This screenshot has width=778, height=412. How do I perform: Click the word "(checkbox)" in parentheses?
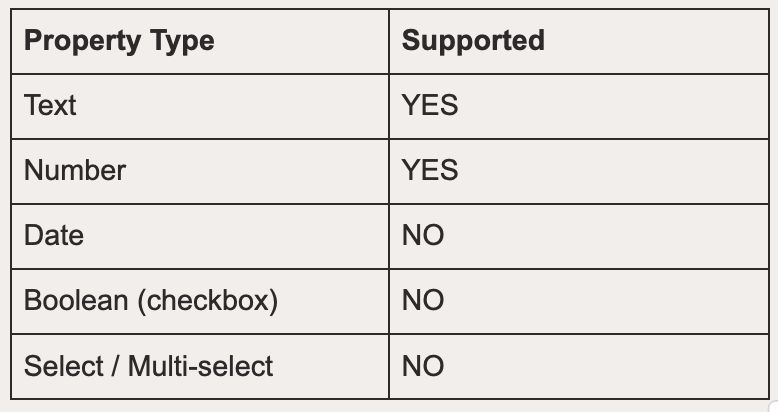(x=207, y=301)
